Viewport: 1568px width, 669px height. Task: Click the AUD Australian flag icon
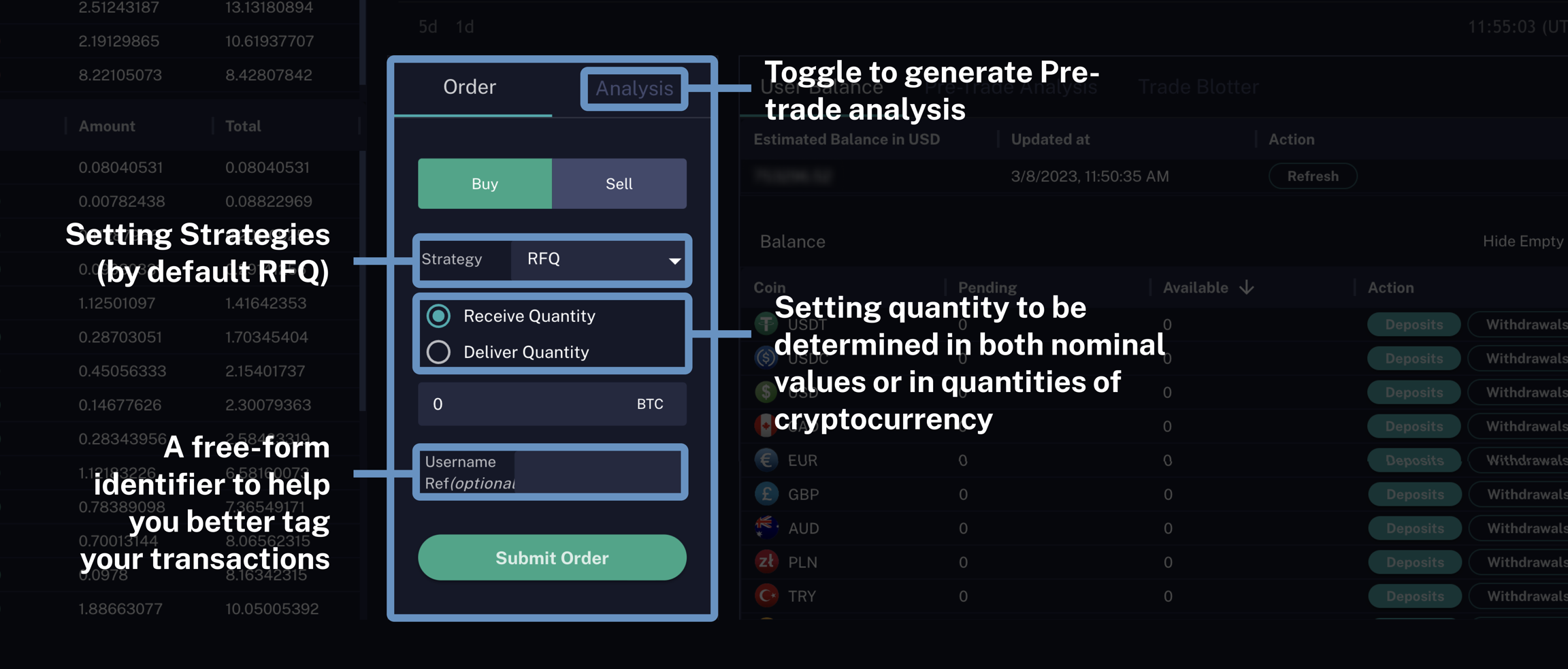tap(766, 527)
